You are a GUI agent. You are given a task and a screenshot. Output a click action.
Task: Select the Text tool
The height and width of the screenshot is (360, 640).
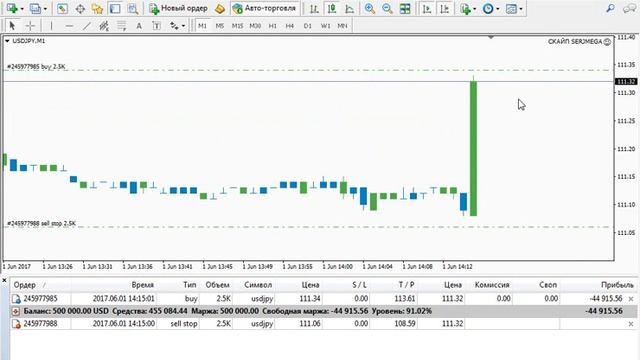[x=139, y=26]
